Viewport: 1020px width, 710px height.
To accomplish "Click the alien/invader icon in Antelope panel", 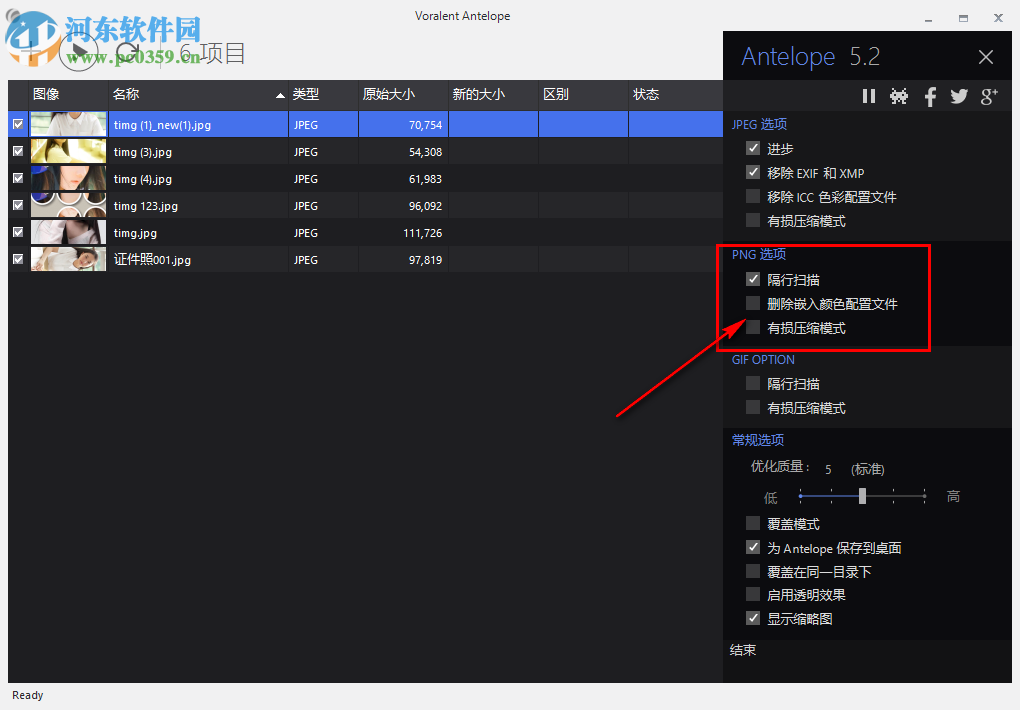I will click(x=898, y=95).
